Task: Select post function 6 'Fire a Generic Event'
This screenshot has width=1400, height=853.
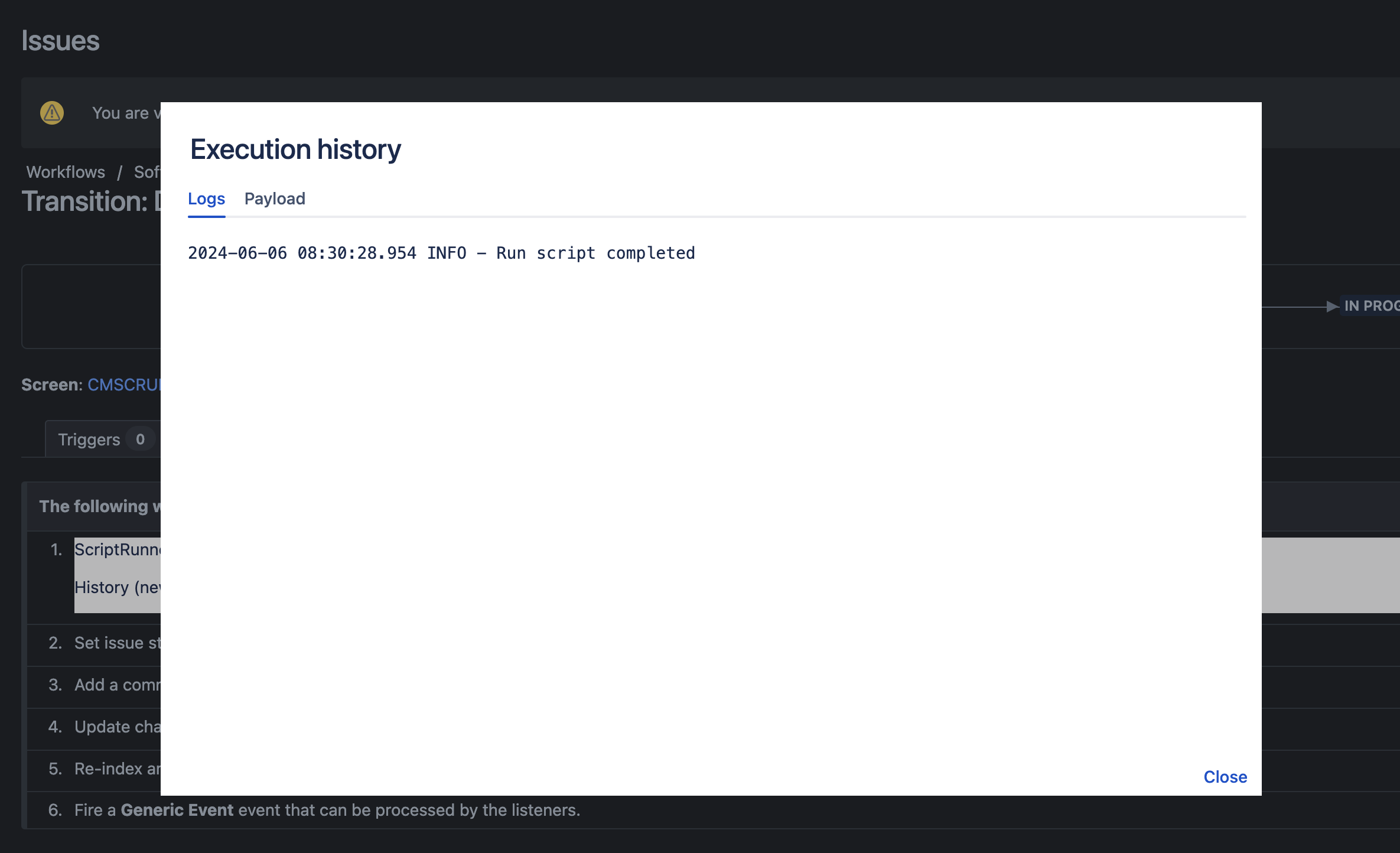Action: tap(327, 810)
